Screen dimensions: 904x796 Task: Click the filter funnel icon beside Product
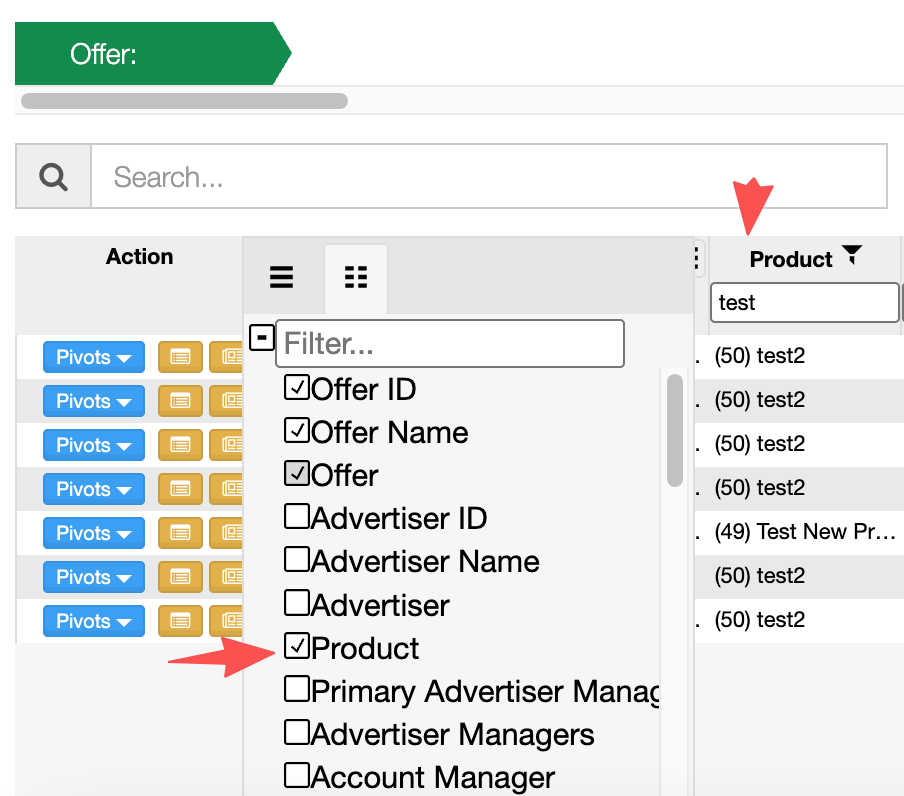852,254
